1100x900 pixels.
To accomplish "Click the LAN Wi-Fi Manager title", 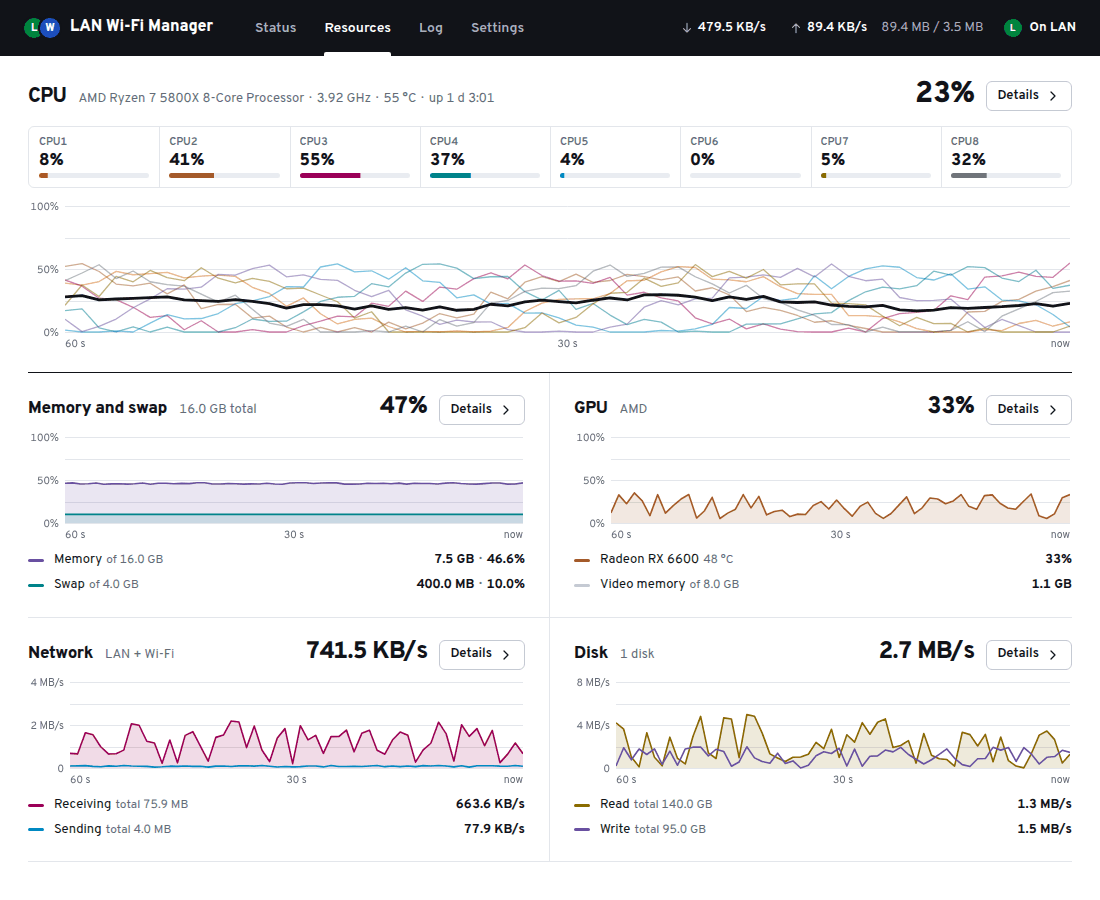I will point(141,26).
